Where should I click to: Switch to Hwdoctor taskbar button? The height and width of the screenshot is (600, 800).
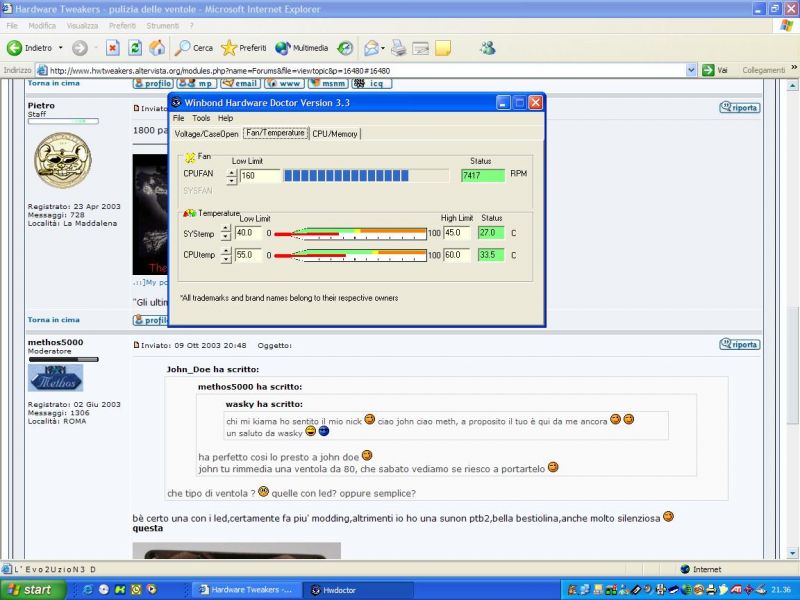coord(357,590)
